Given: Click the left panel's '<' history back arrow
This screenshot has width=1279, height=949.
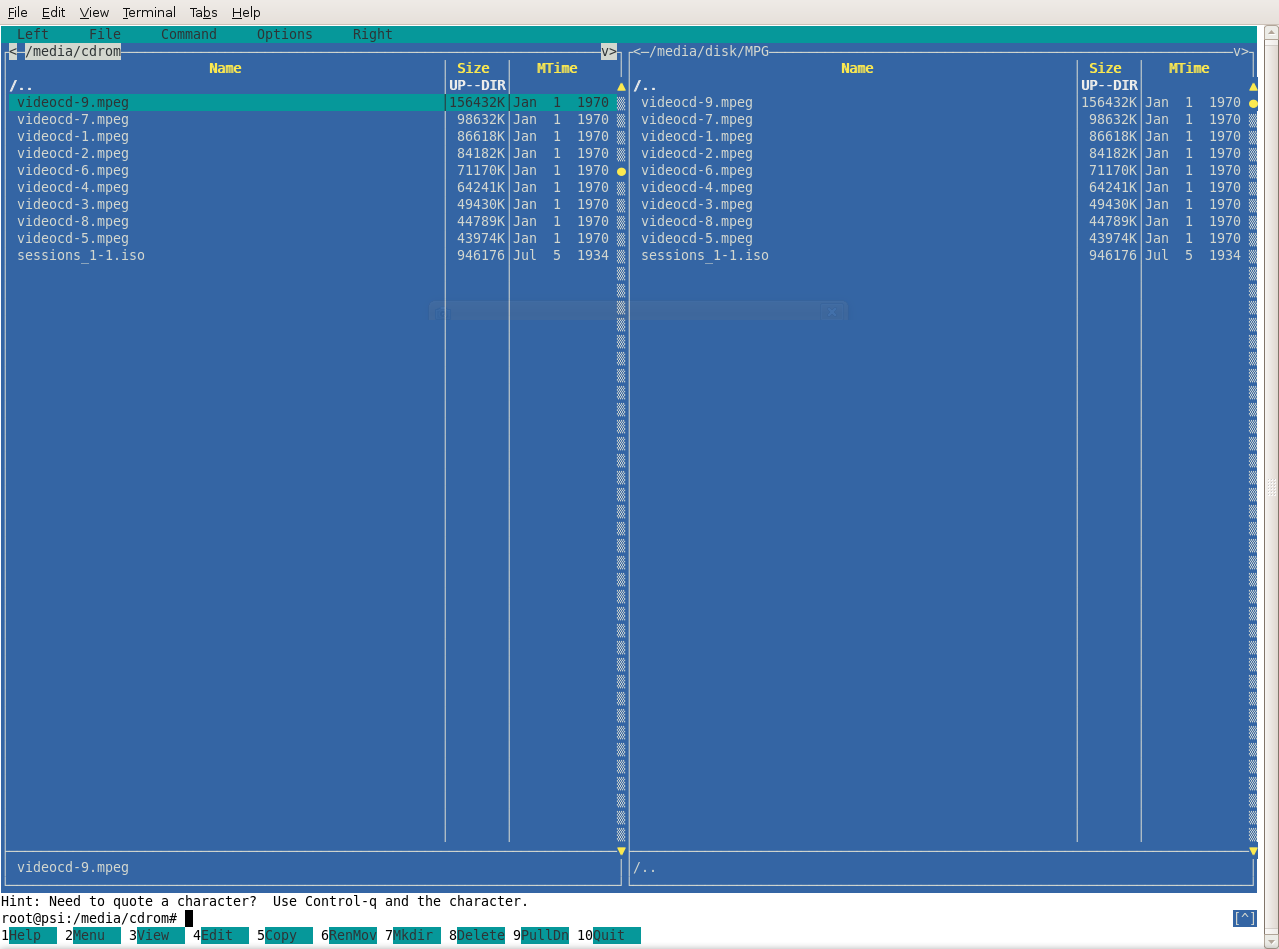Looking at the screenshot, I should click(13, 51).
